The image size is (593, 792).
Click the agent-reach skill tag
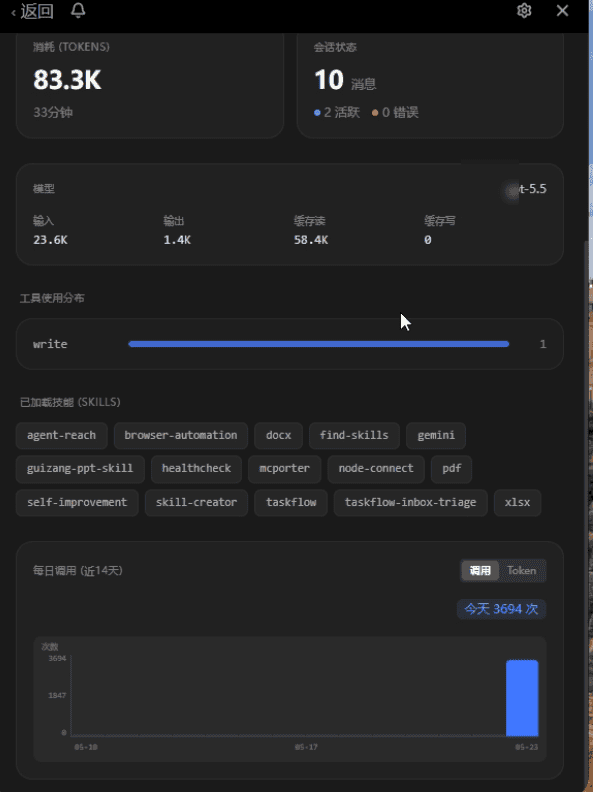tap(62, 435)
